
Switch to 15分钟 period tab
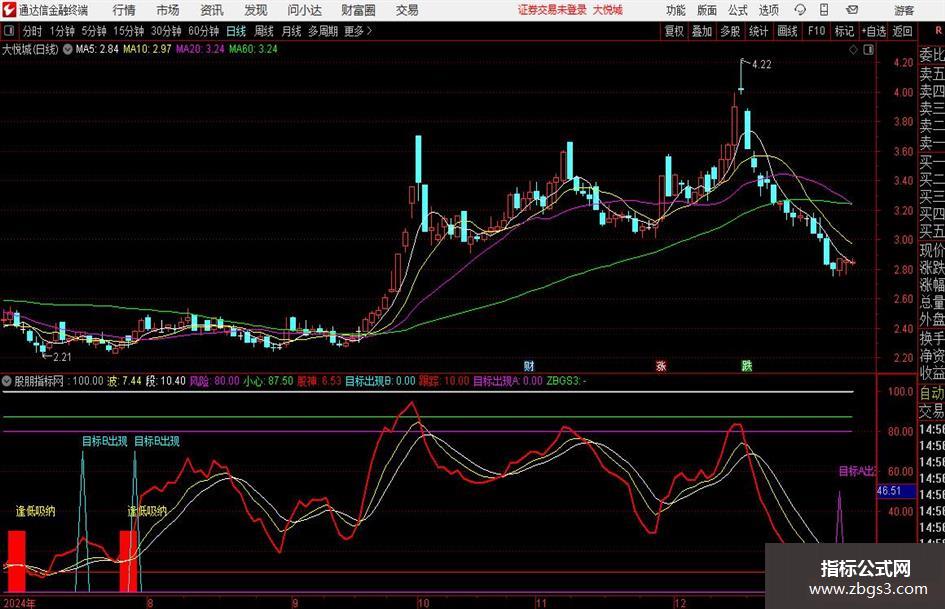click(129, 31)
